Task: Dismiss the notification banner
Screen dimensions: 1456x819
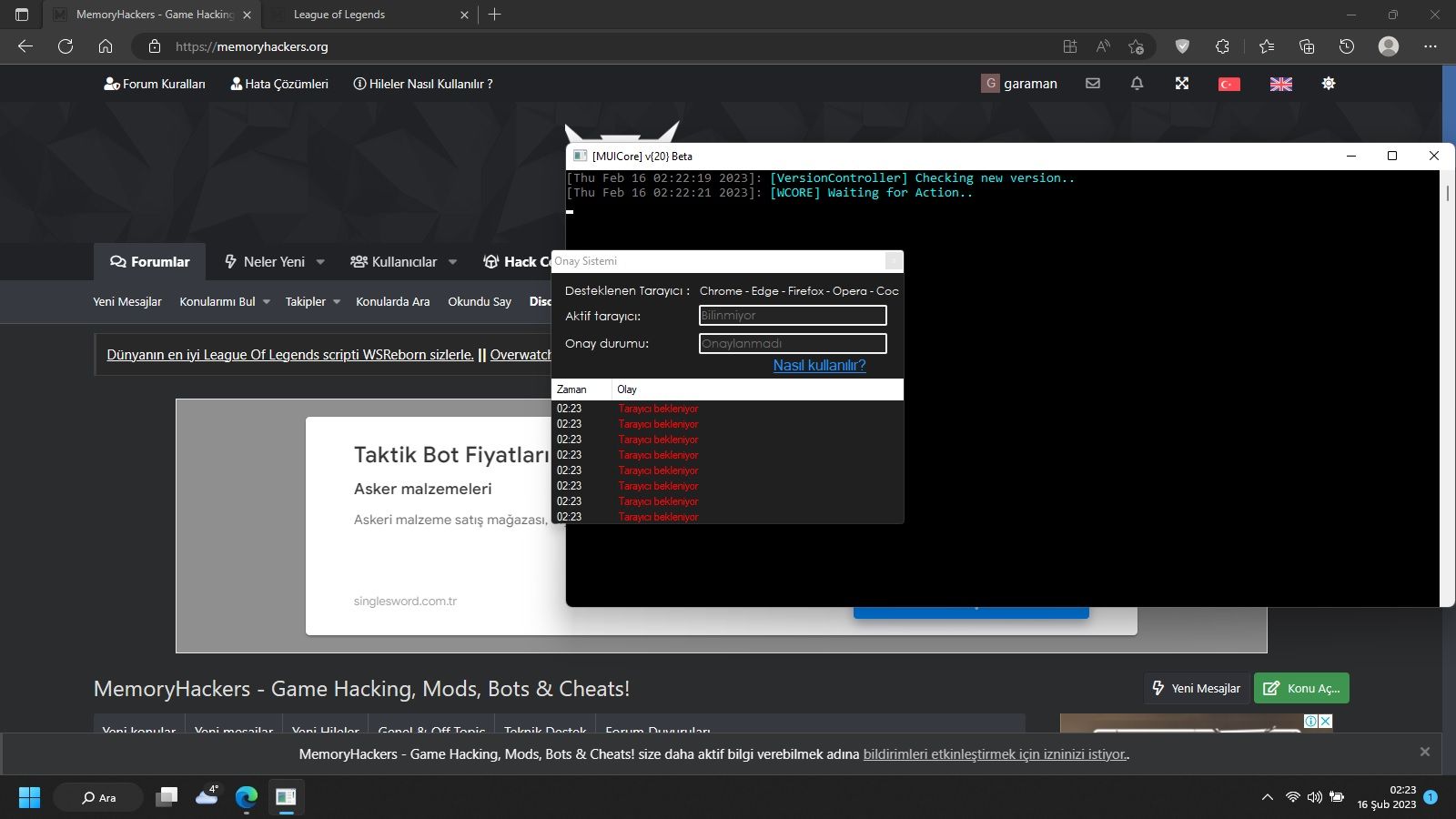Action: [x=1425, y=752]
